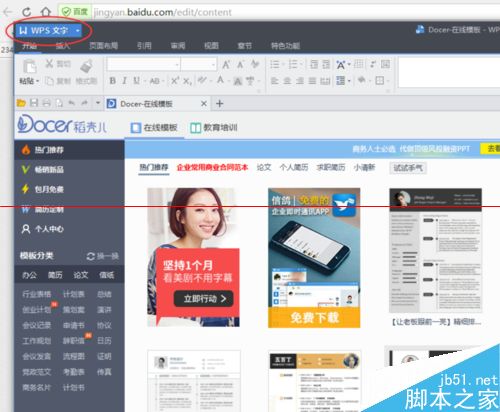Redo the last action

pos(84,103)
